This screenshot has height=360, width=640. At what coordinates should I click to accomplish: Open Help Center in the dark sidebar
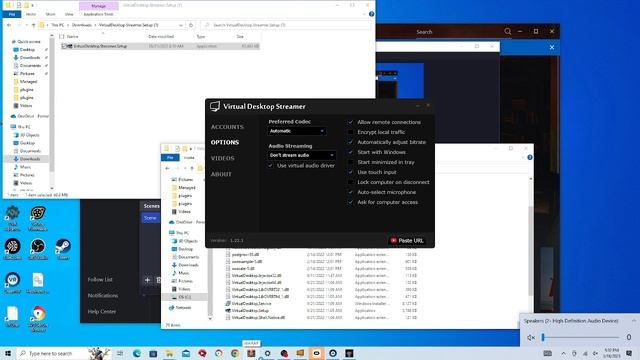102,311
